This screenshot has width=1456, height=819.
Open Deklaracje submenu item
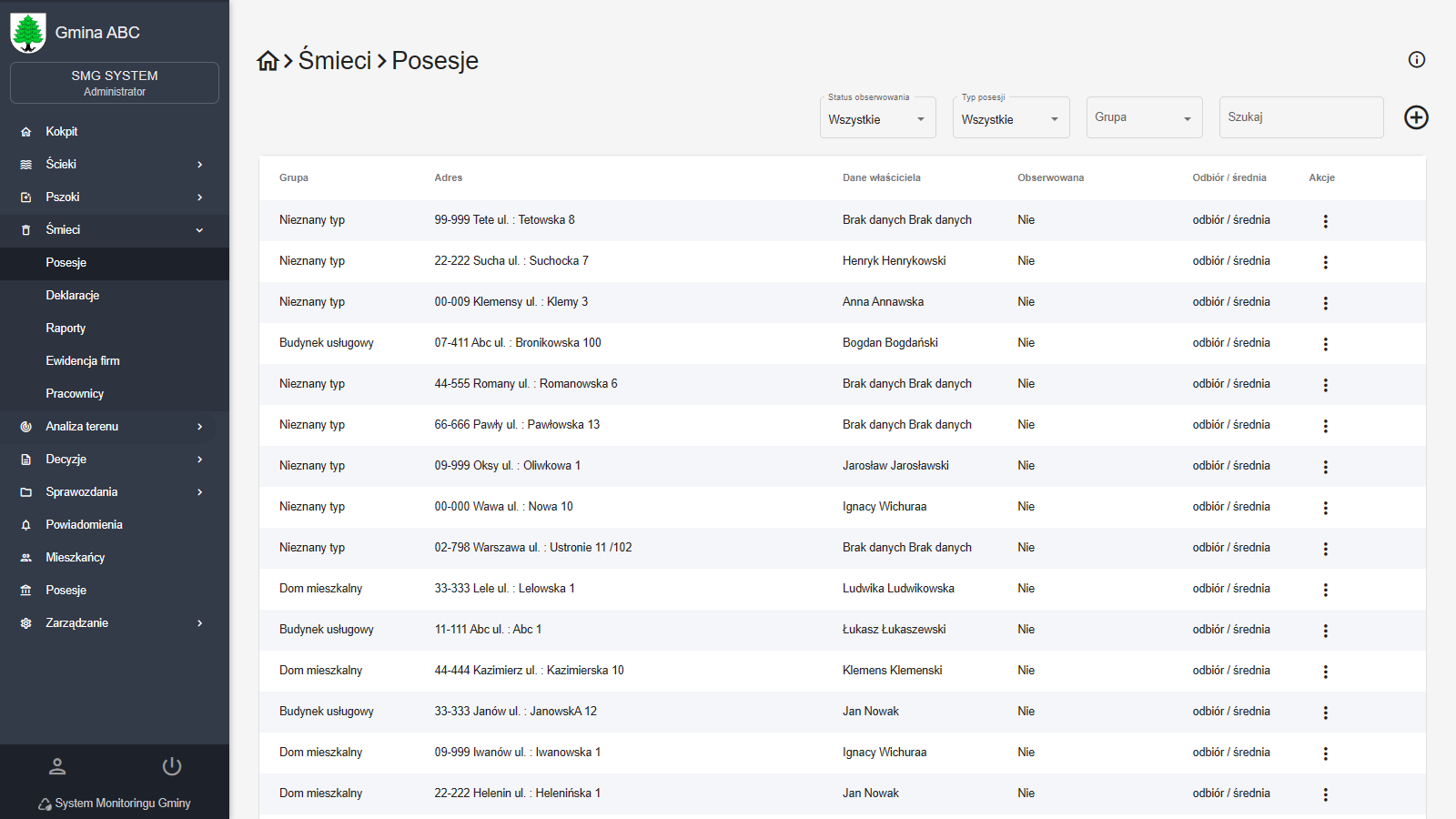pos(73,296)
